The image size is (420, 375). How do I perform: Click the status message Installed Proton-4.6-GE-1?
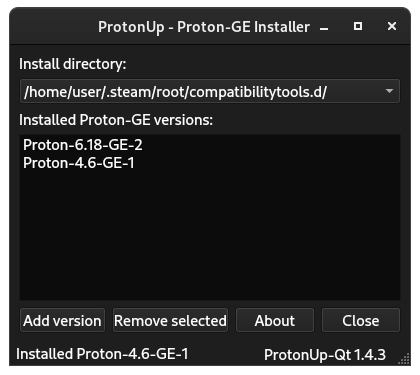pyautogui.click(x=102, y=354)
